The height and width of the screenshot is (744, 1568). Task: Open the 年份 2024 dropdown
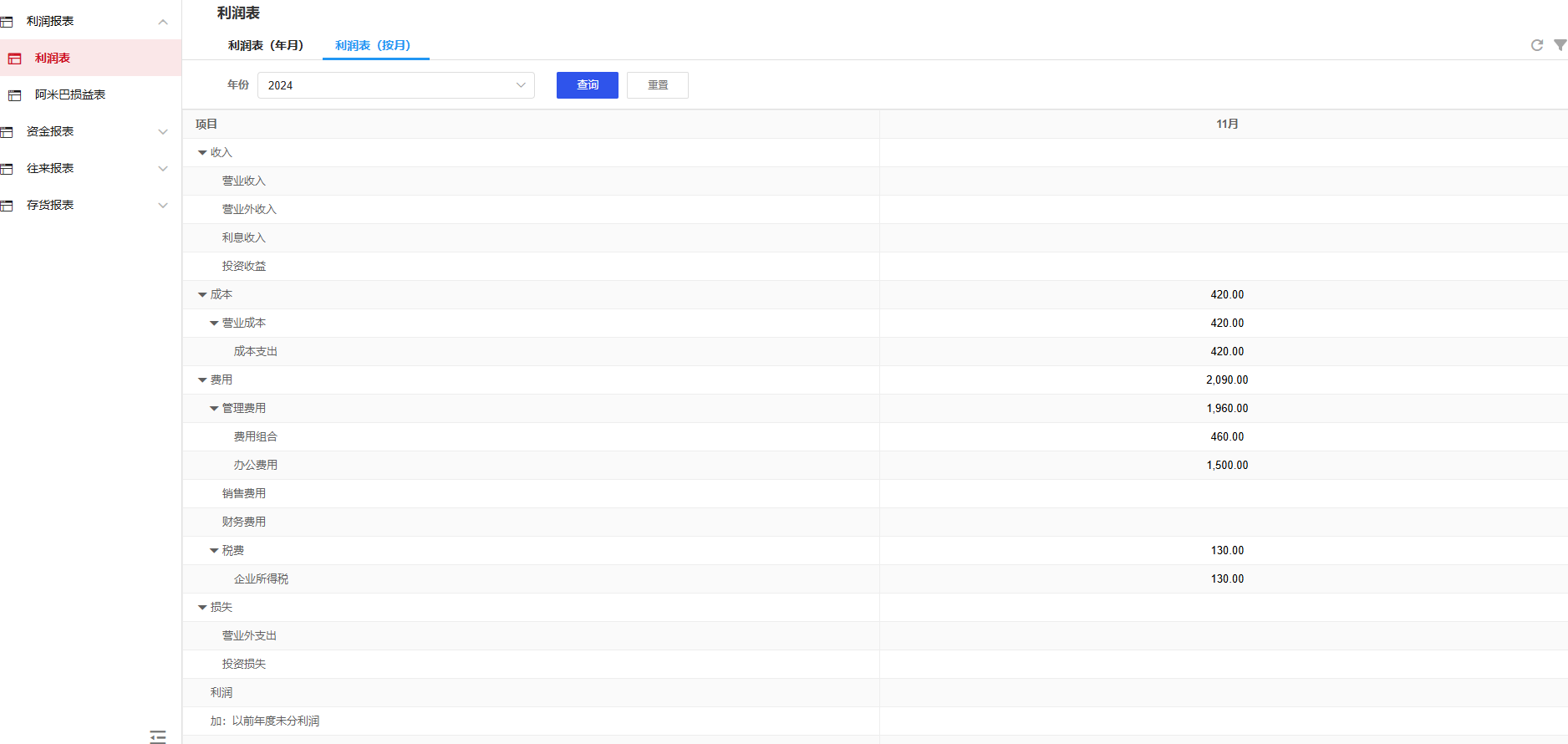(395, 85)
